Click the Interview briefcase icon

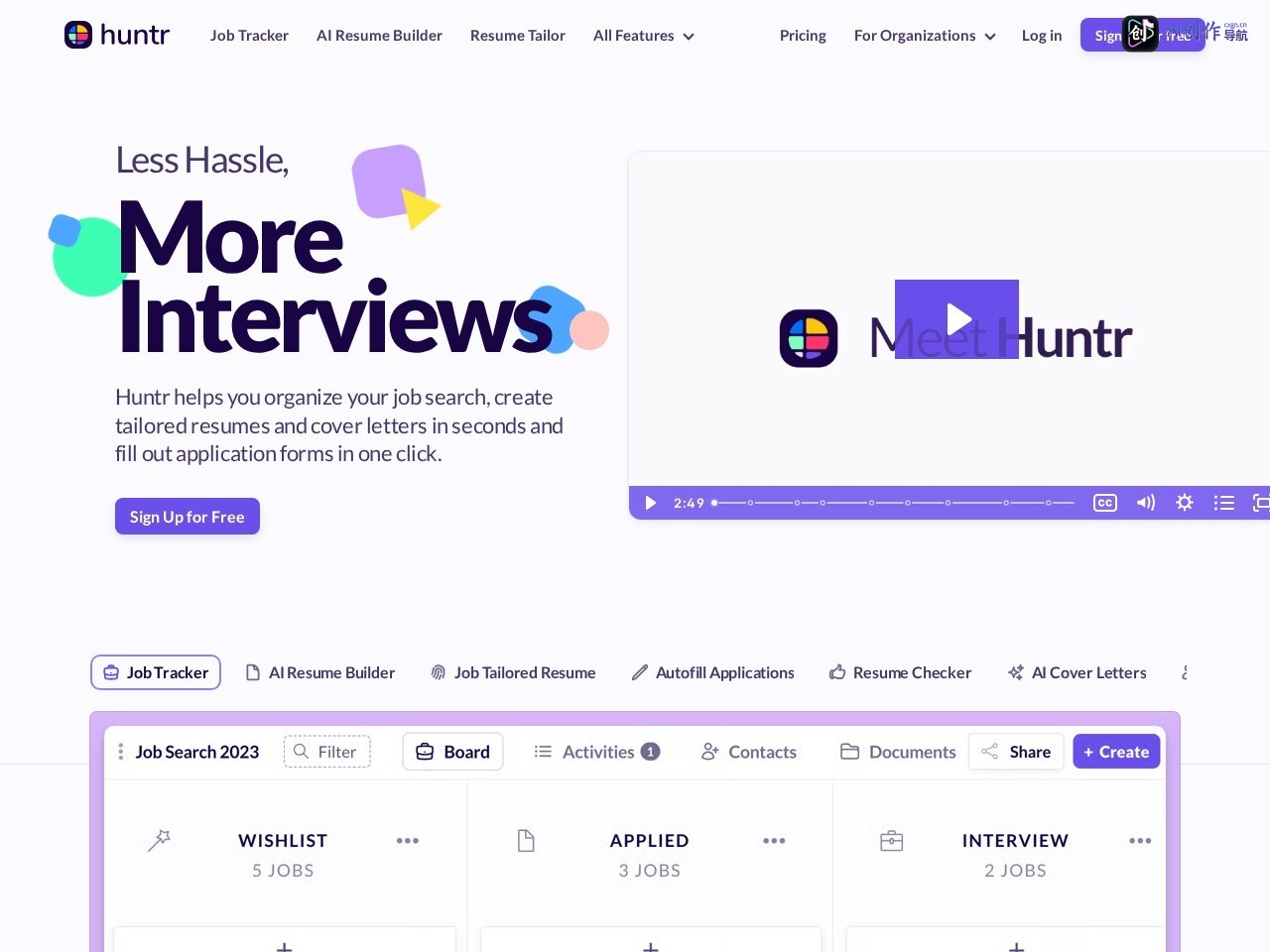coord(892,841)
